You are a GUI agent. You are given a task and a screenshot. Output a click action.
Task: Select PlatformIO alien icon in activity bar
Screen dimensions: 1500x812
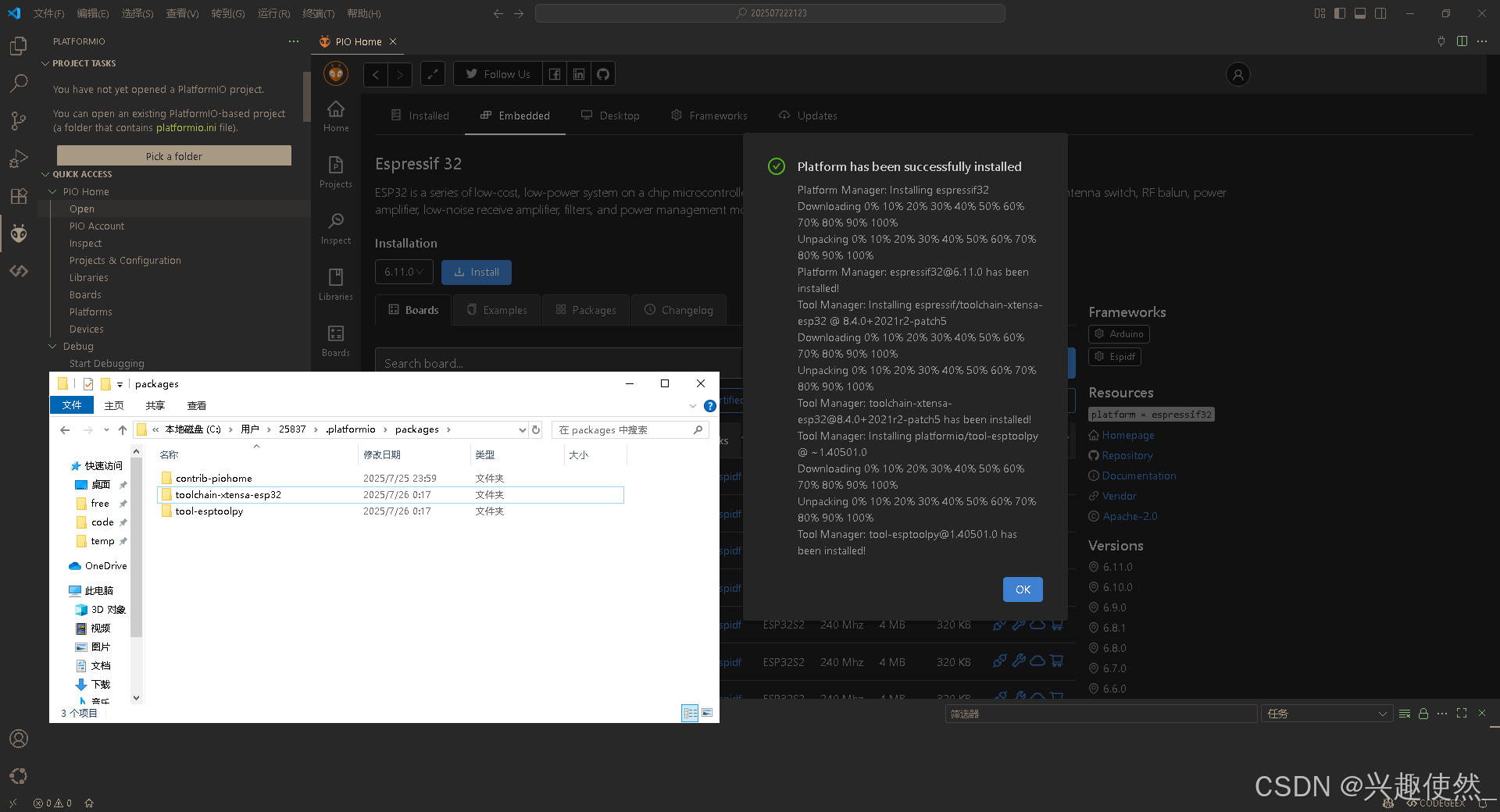click(x=19, y=233)
